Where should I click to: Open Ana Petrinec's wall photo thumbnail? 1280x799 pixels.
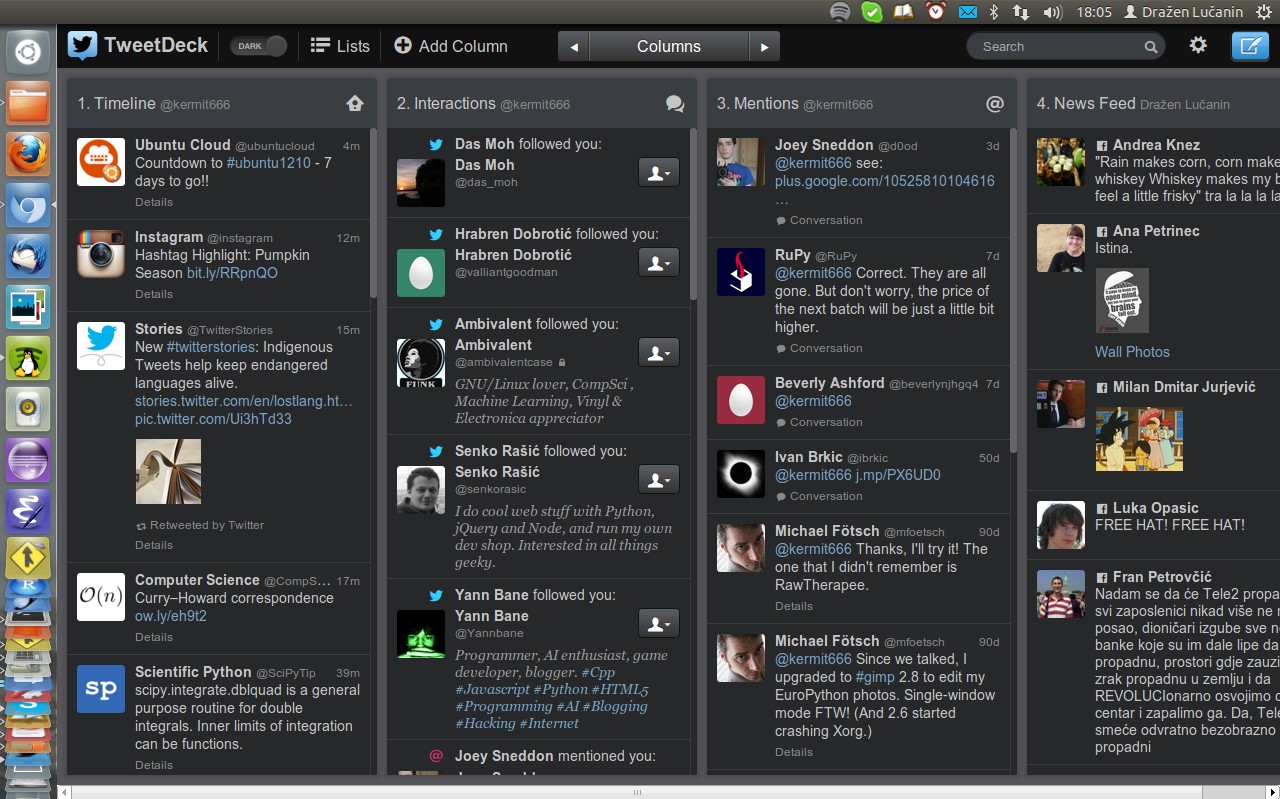[1122, 300]
